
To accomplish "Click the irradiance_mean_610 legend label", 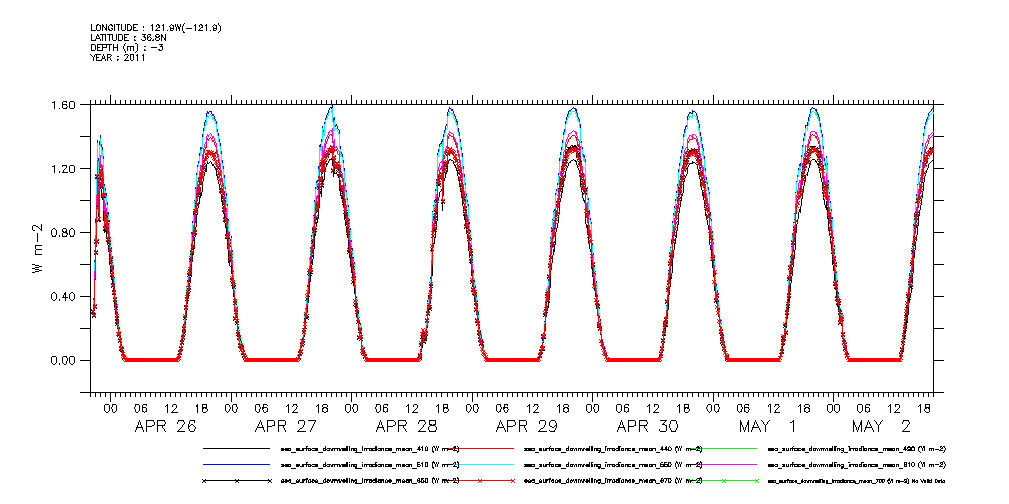I will 857,464.
